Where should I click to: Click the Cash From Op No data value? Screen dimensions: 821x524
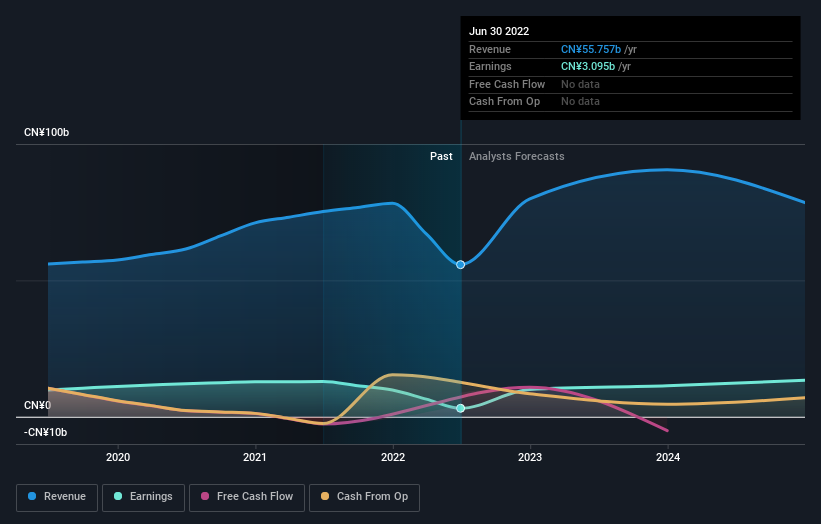tap(580, 102)
